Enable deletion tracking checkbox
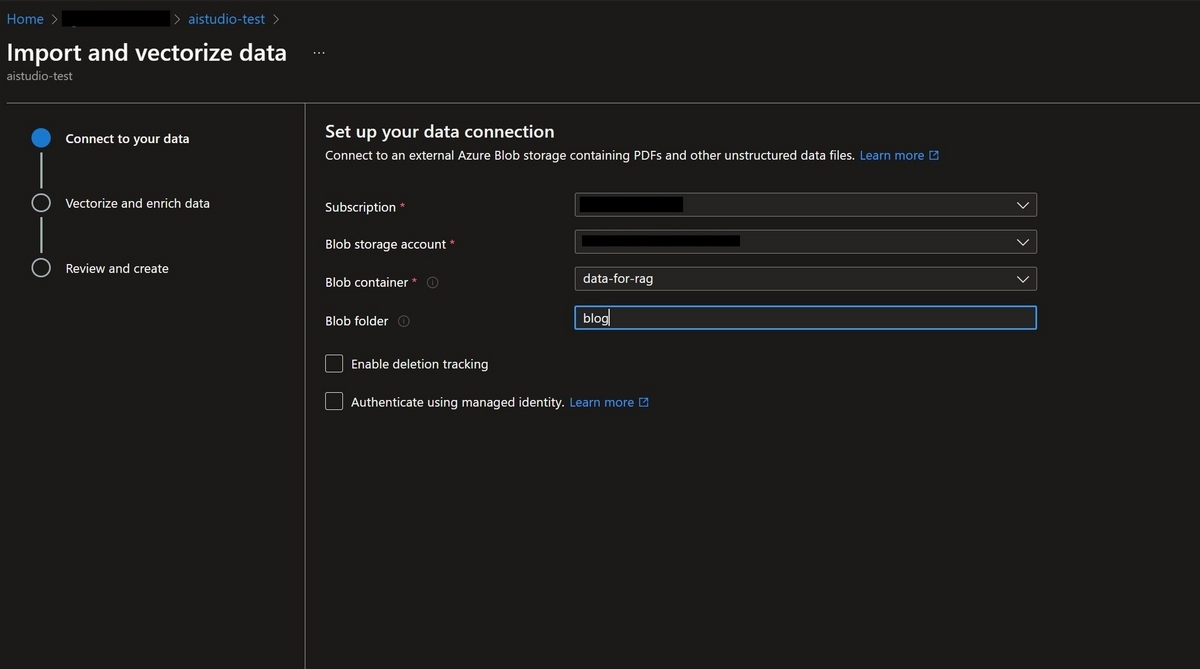Screen dimensions: 1200x669 (334, 364)
